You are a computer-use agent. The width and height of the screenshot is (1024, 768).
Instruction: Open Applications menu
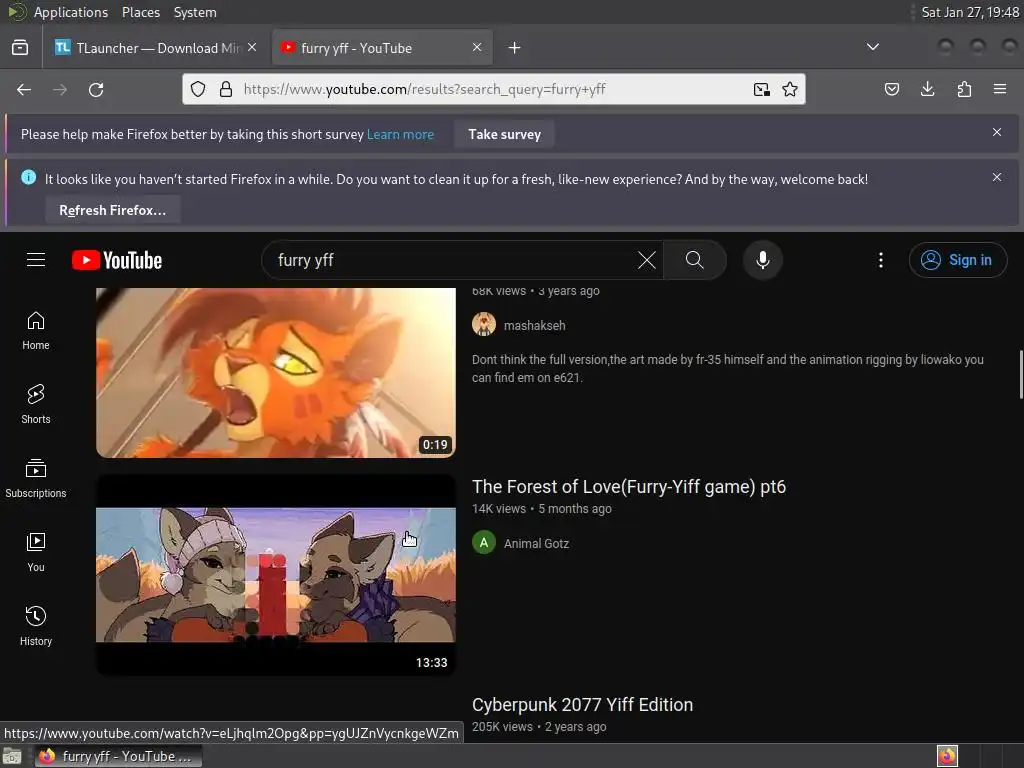click(x=71, y=12)
